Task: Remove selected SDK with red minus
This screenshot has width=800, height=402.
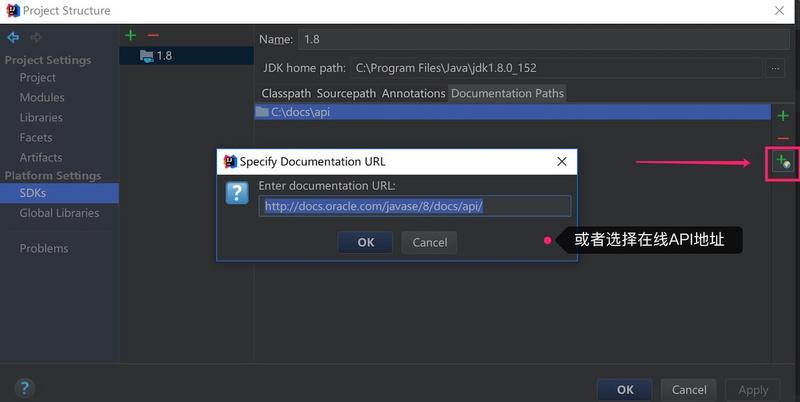Action: pos(153,35)
